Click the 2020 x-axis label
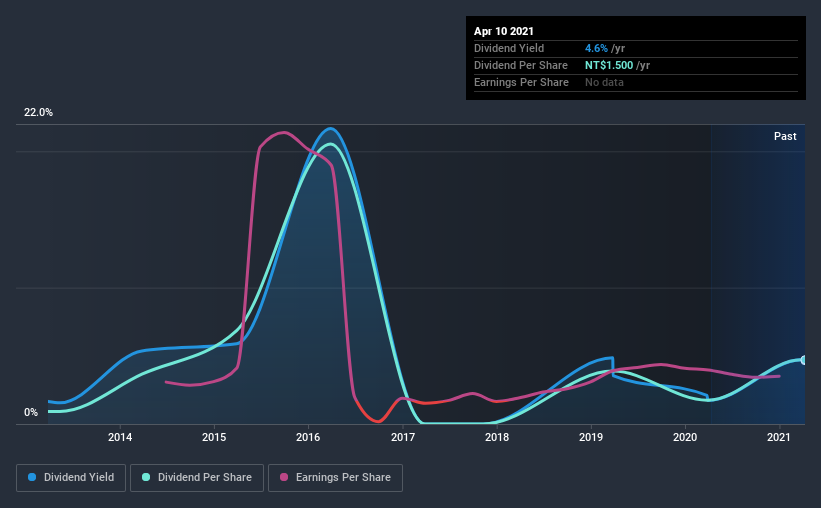Image resolution: width=821 pixels, height=508 pixels. 685,437
